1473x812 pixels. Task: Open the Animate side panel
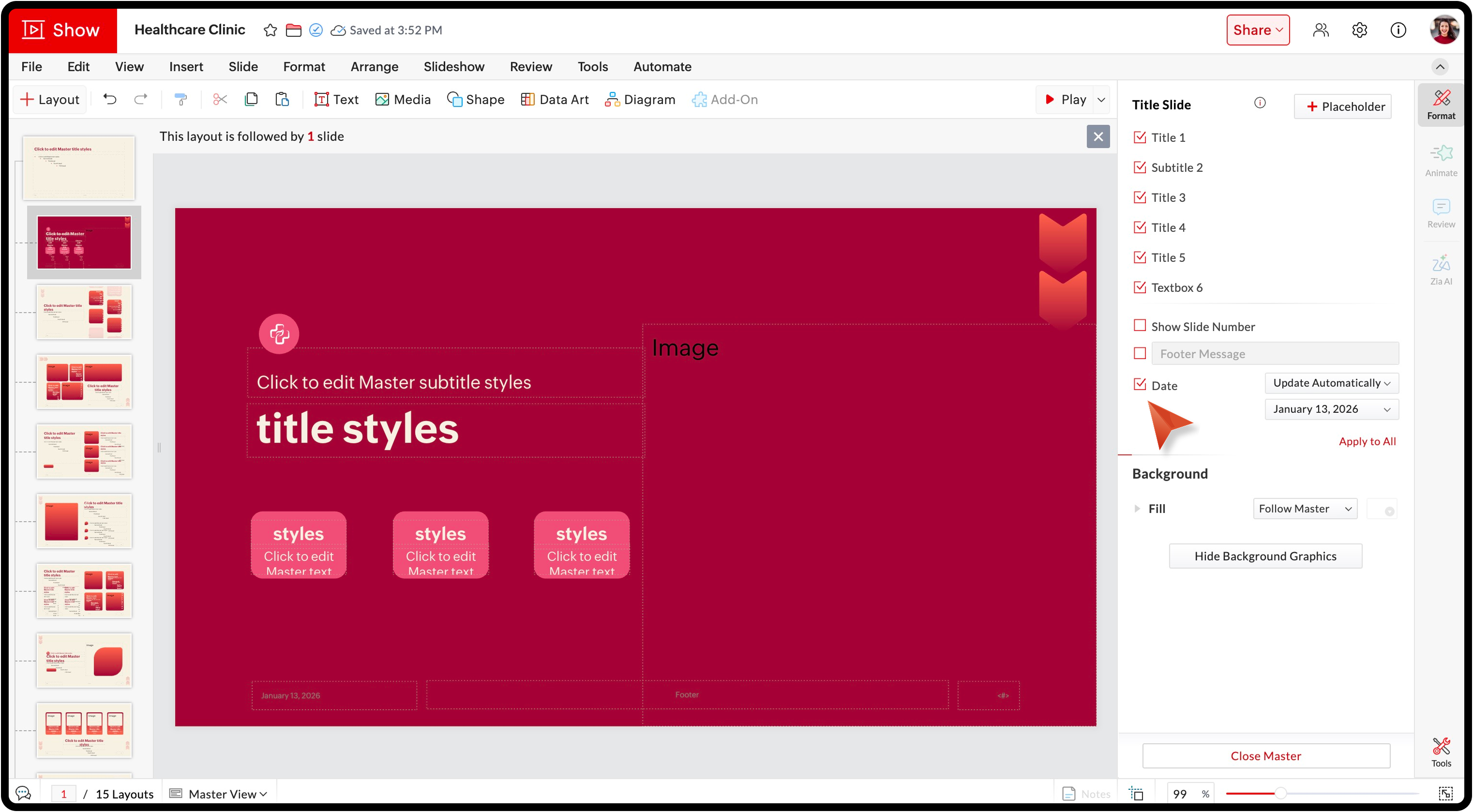1441,161
